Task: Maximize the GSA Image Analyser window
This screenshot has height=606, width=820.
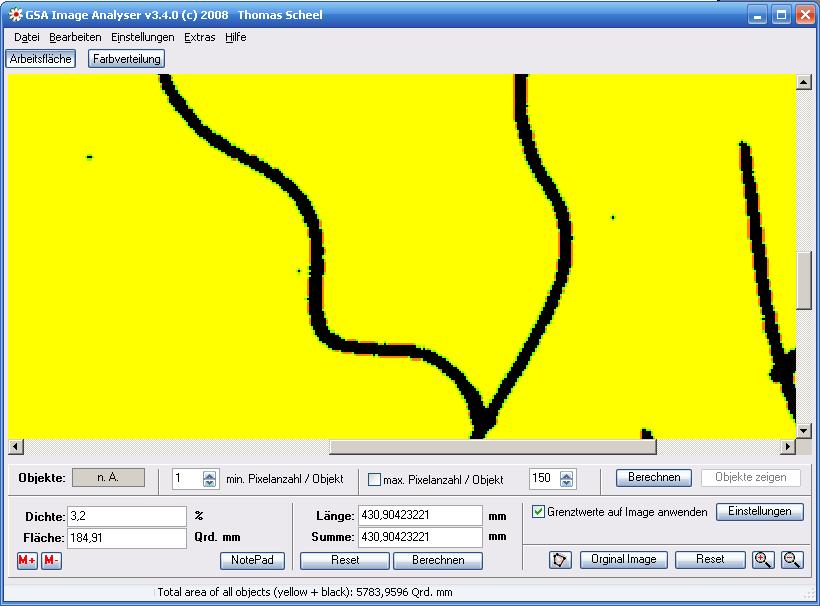Action: (781, 15)
